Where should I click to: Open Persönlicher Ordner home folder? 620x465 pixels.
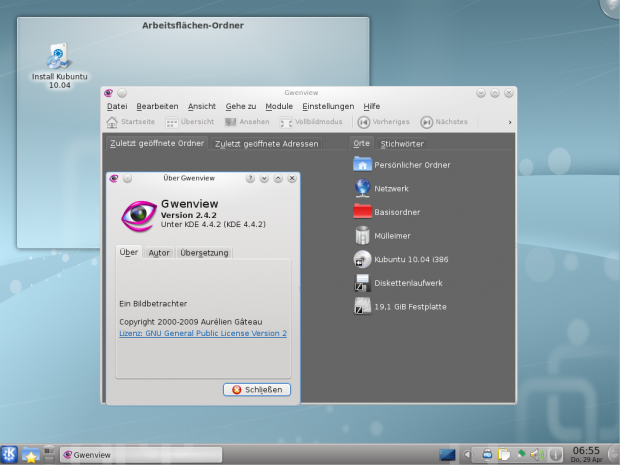pyautogui.click(x=402, y=164)
